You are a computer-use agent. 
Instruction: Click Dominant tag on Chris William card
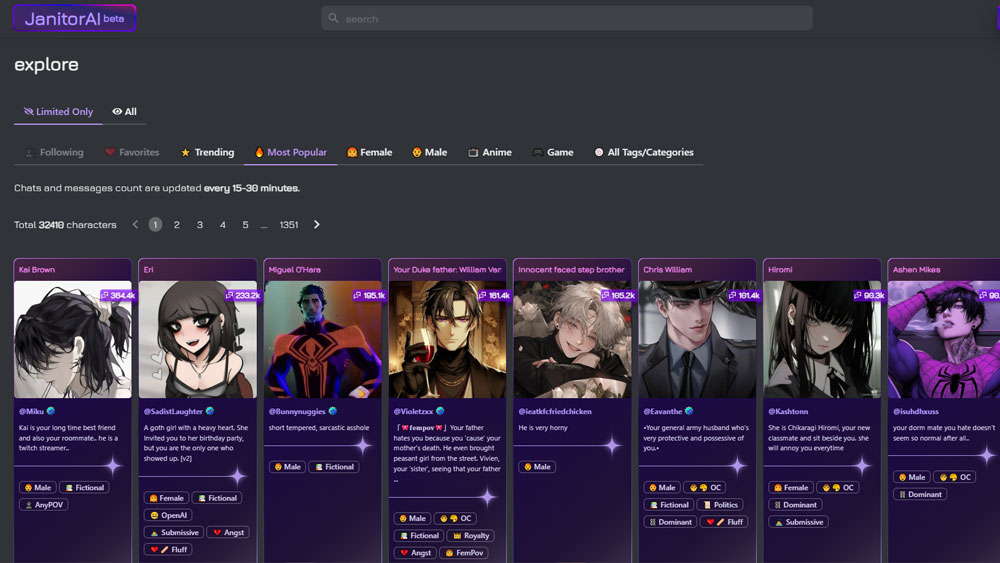point(670,522)
